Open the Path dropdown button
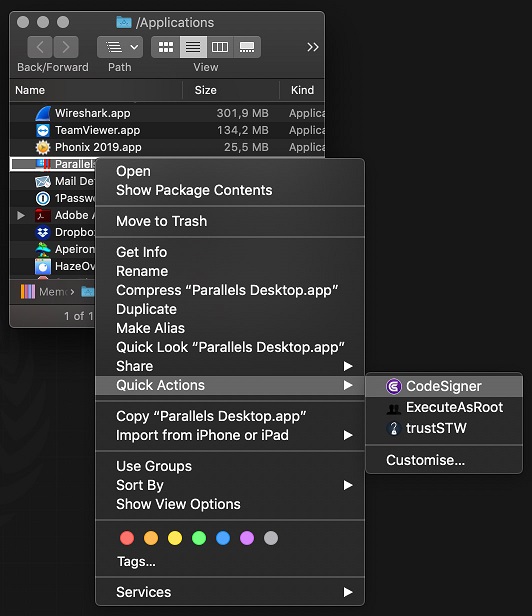 point(119,47)
